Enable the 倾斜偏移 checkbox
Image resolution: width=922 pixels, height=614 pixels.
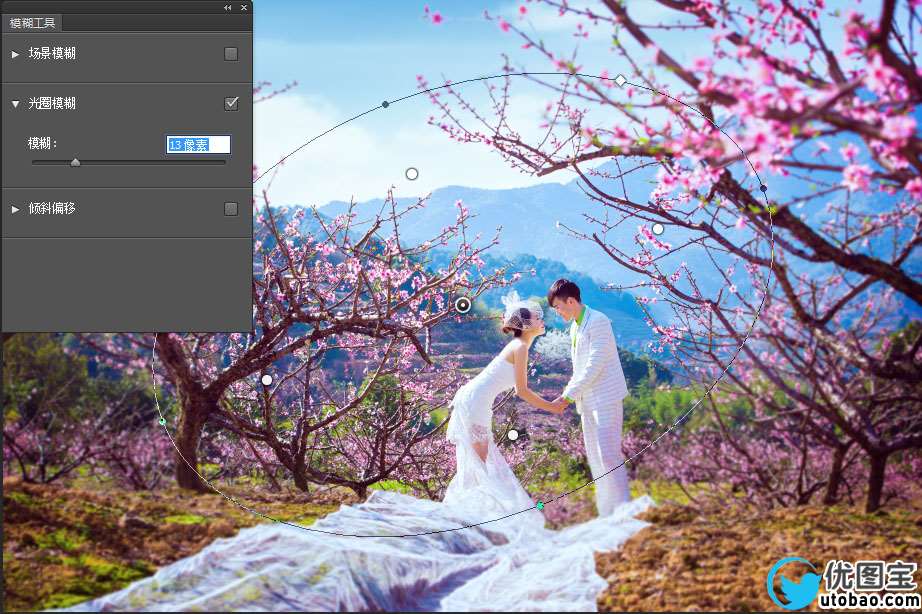point(231,209)
